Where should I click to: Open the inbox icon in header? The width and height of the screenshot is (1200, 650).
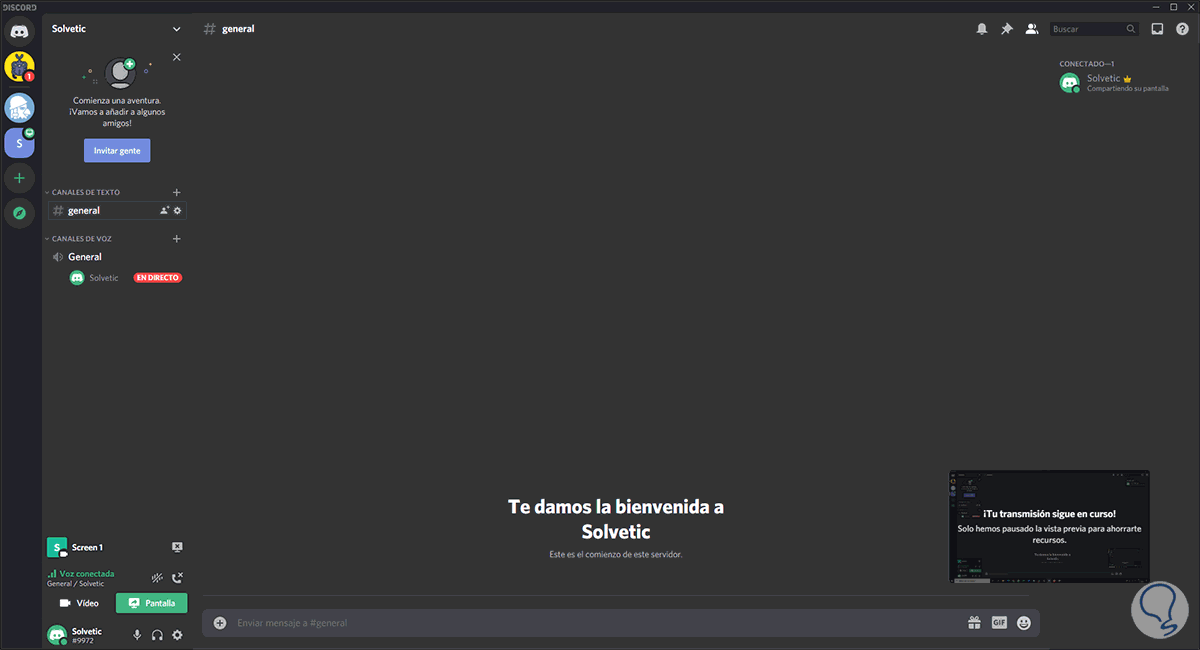click(1157, 29)
